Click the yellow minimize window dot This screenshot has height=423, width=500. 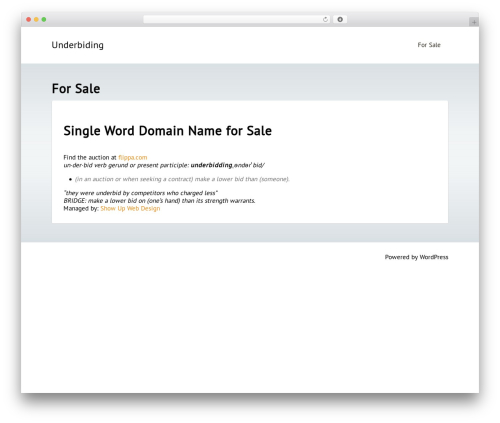click(x=36, y=19)
